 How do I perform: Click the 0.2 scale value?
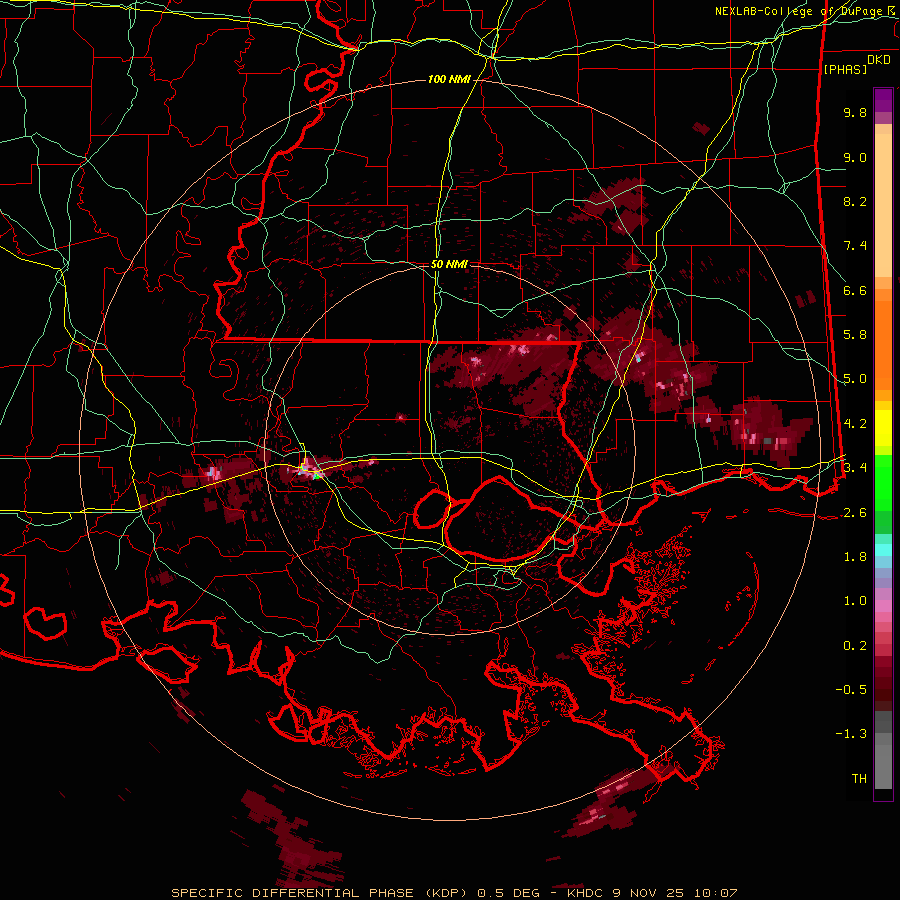tap(855, 646)
